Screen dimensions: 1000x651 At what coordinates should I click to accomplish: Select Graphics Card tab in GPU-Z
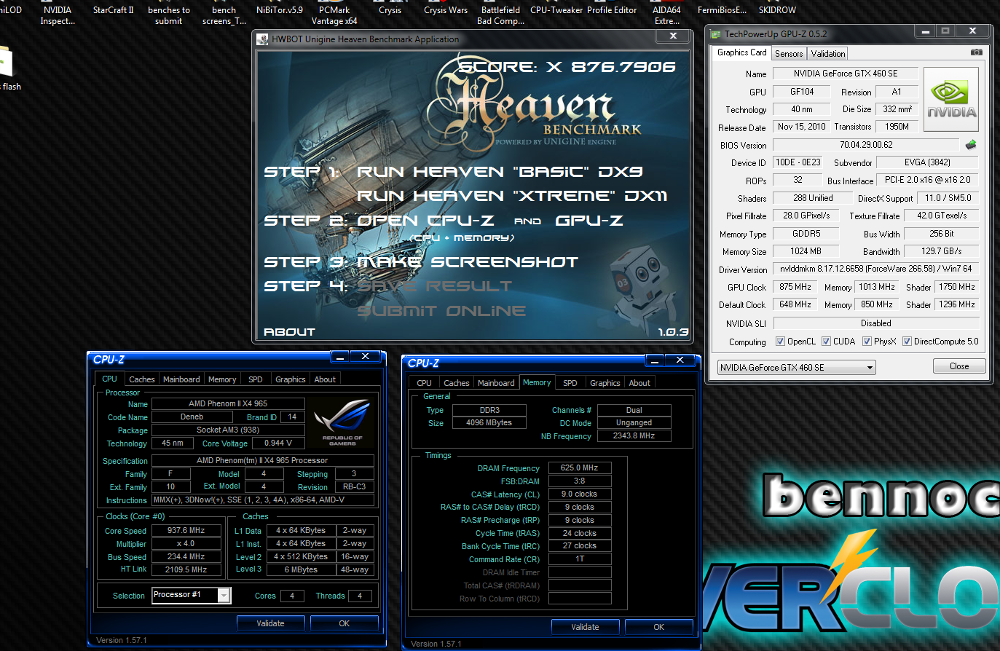tap(741, 52)
